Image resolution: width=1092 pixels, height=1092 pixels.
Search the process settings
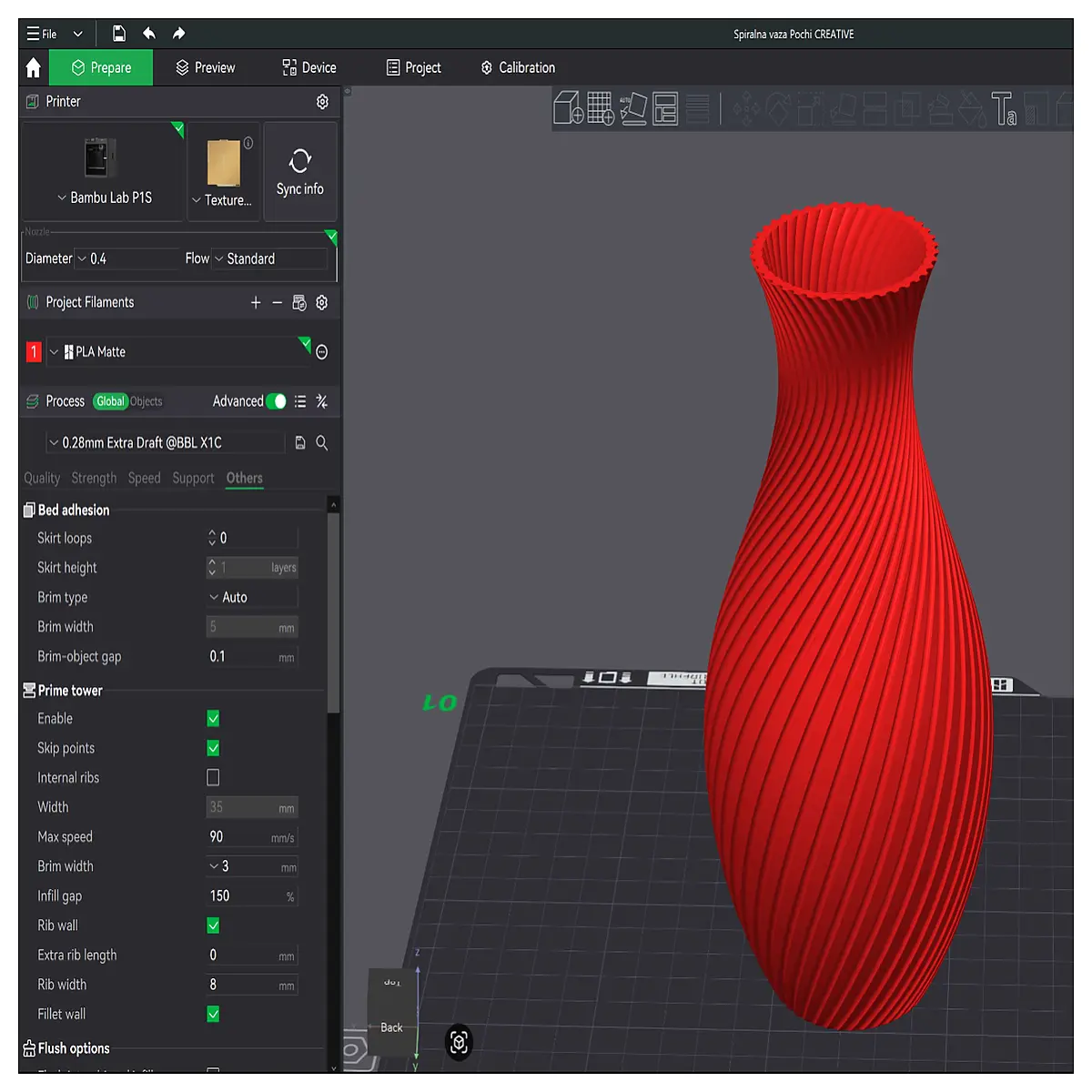coord(321,443)
